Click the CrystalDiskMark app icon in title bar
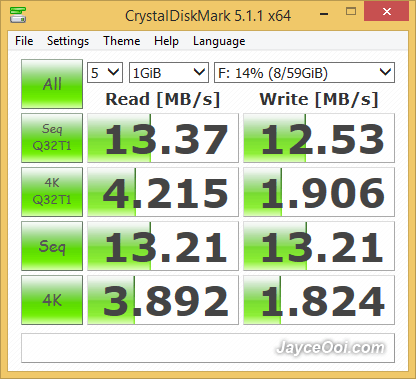416x379 pixels. pyautogui.click(x=18, y=15)
